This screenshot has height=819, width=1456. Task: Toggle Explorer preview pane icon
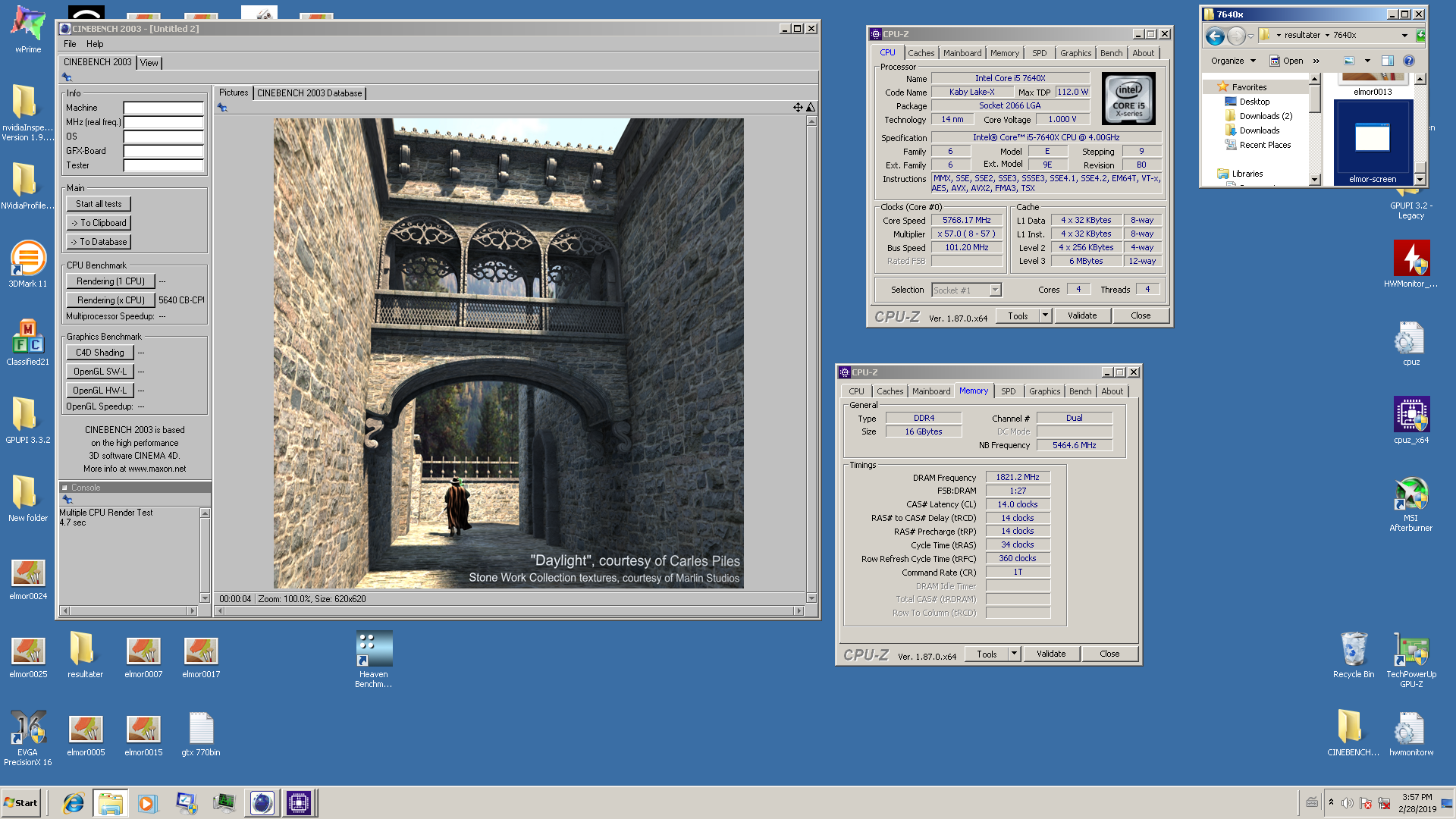click(1388, 61)
